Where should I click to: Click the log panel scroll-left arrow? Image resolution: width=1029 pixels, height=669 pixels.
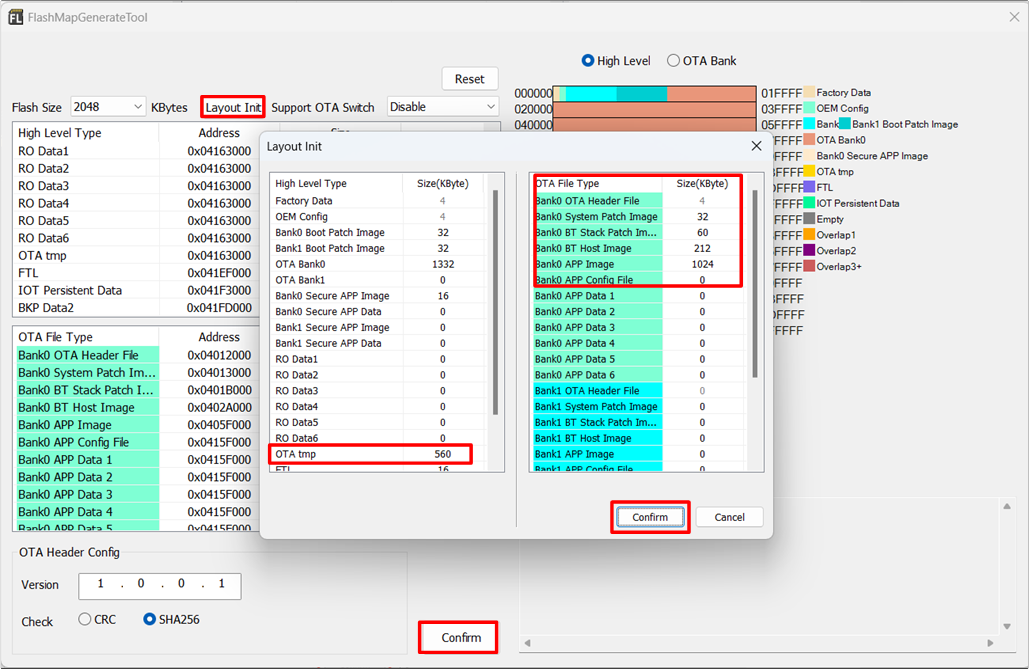[527, 643]
